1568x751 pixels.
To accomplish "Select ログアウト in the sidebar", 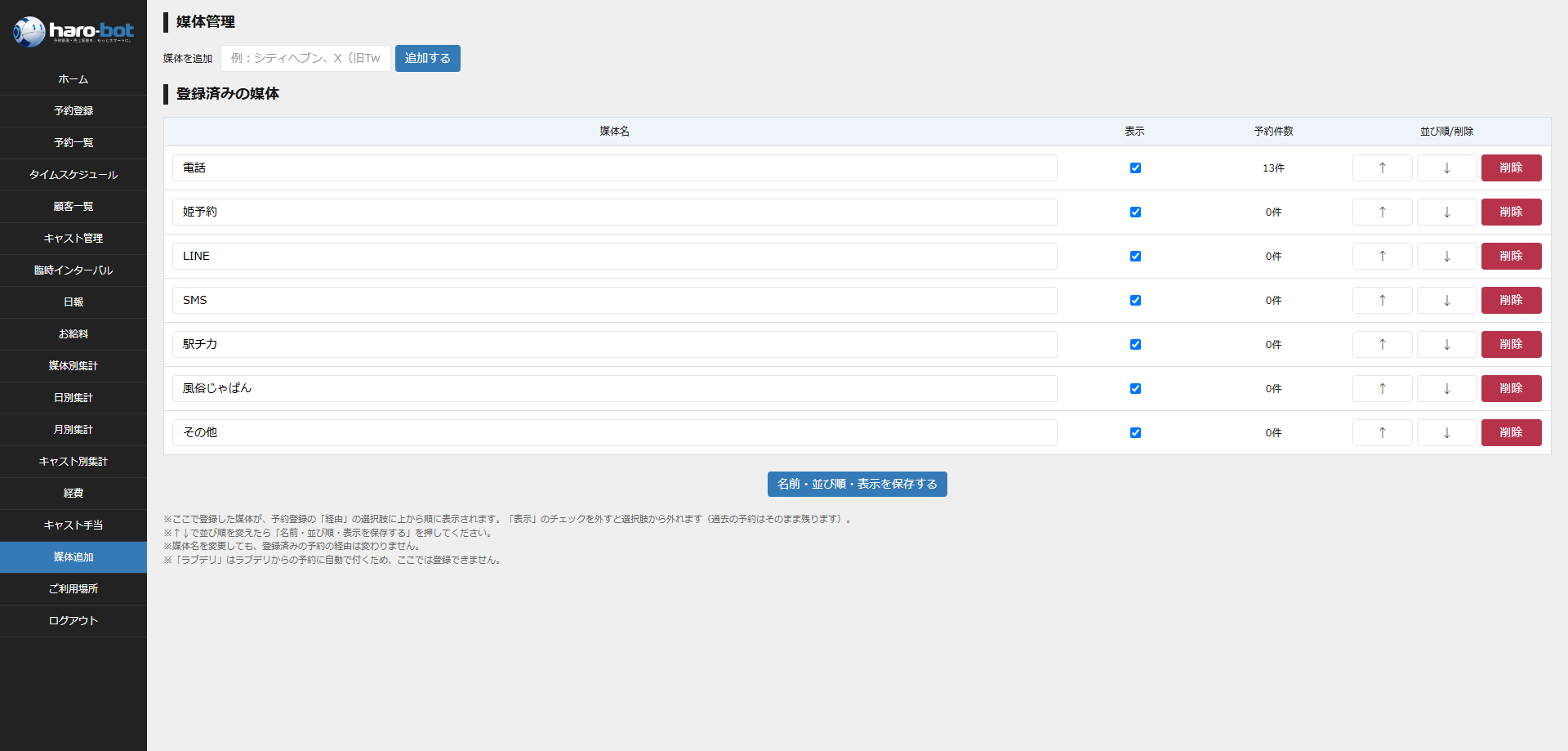I will [73, 621].
